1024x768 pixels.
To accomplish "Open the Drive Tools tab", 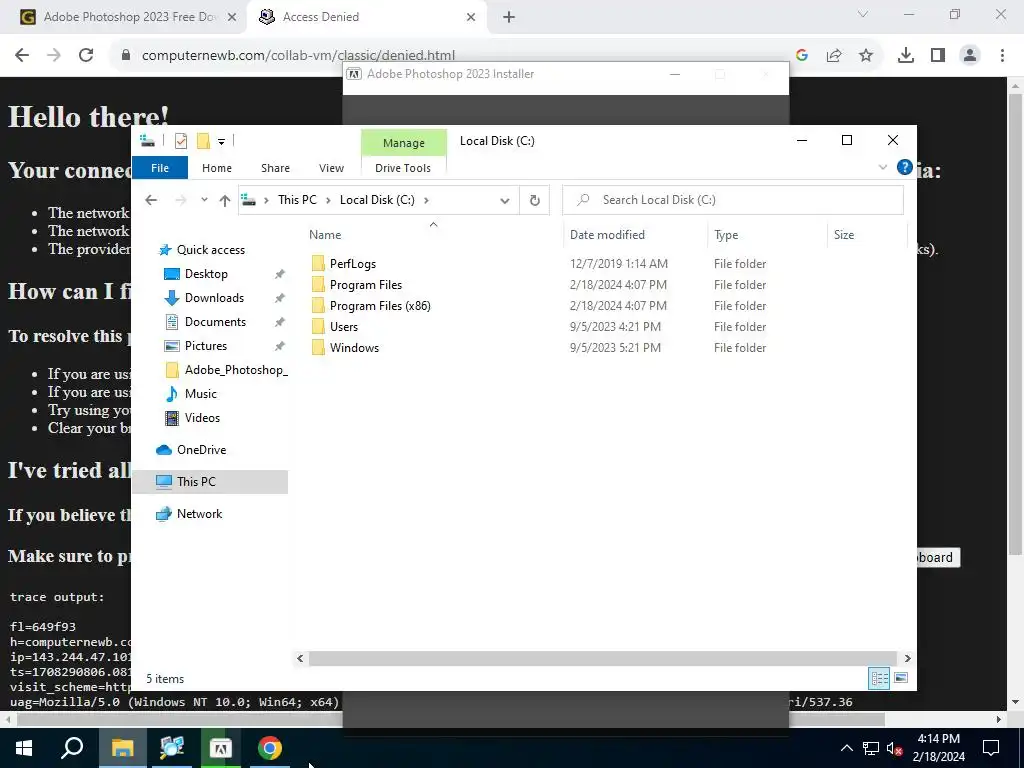I will (403, 168).
